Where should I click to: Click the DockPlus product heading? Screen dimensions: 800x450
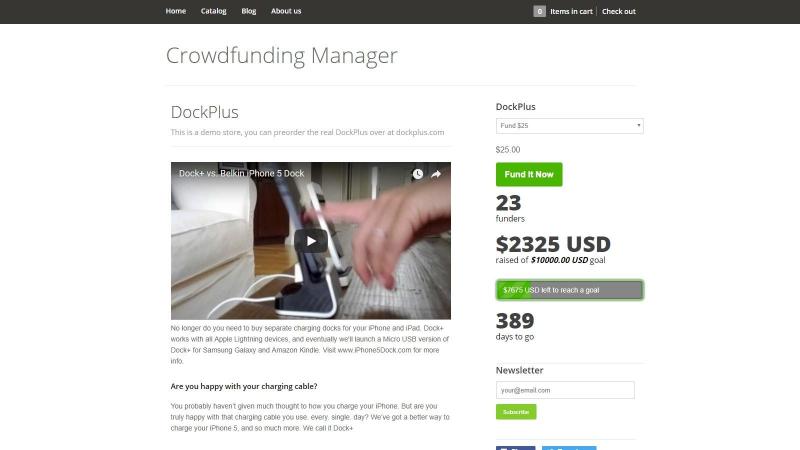coord(205,112)
